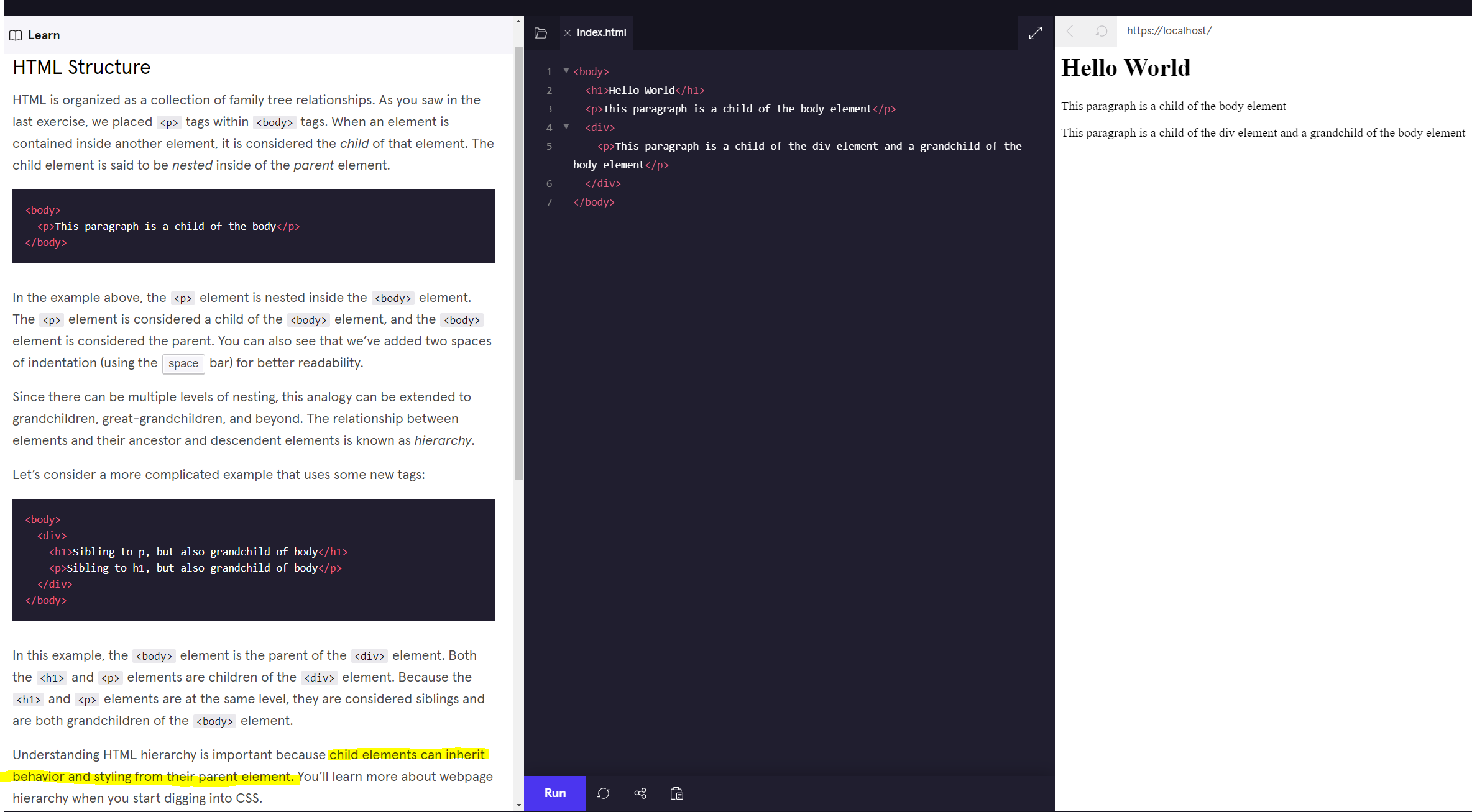Viewport: 1472px width, 812px height.
Task: Click line 7 closing body tag
Action: (x=594, y=202)
